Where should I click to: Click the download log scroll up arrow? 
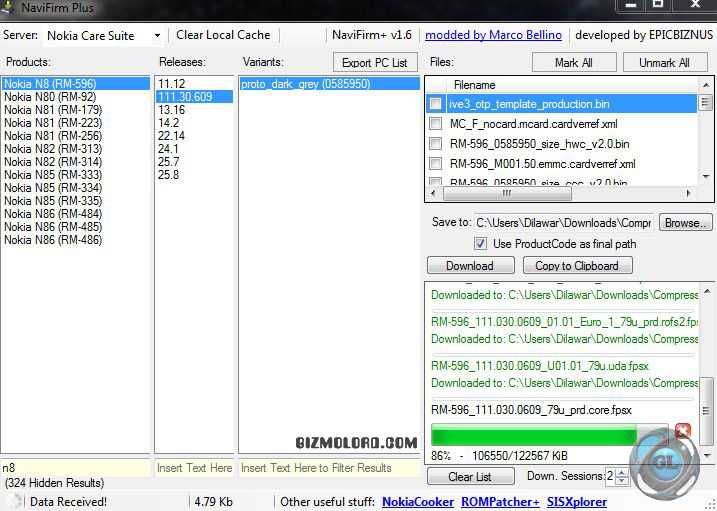(707, 291)
